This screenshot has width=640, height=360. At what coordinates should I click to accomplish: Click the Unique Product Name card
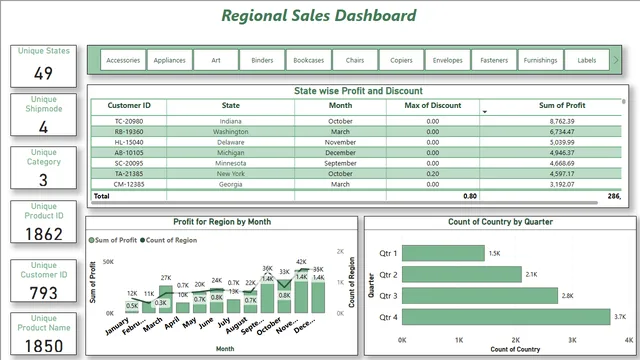[x=44, y=333]
